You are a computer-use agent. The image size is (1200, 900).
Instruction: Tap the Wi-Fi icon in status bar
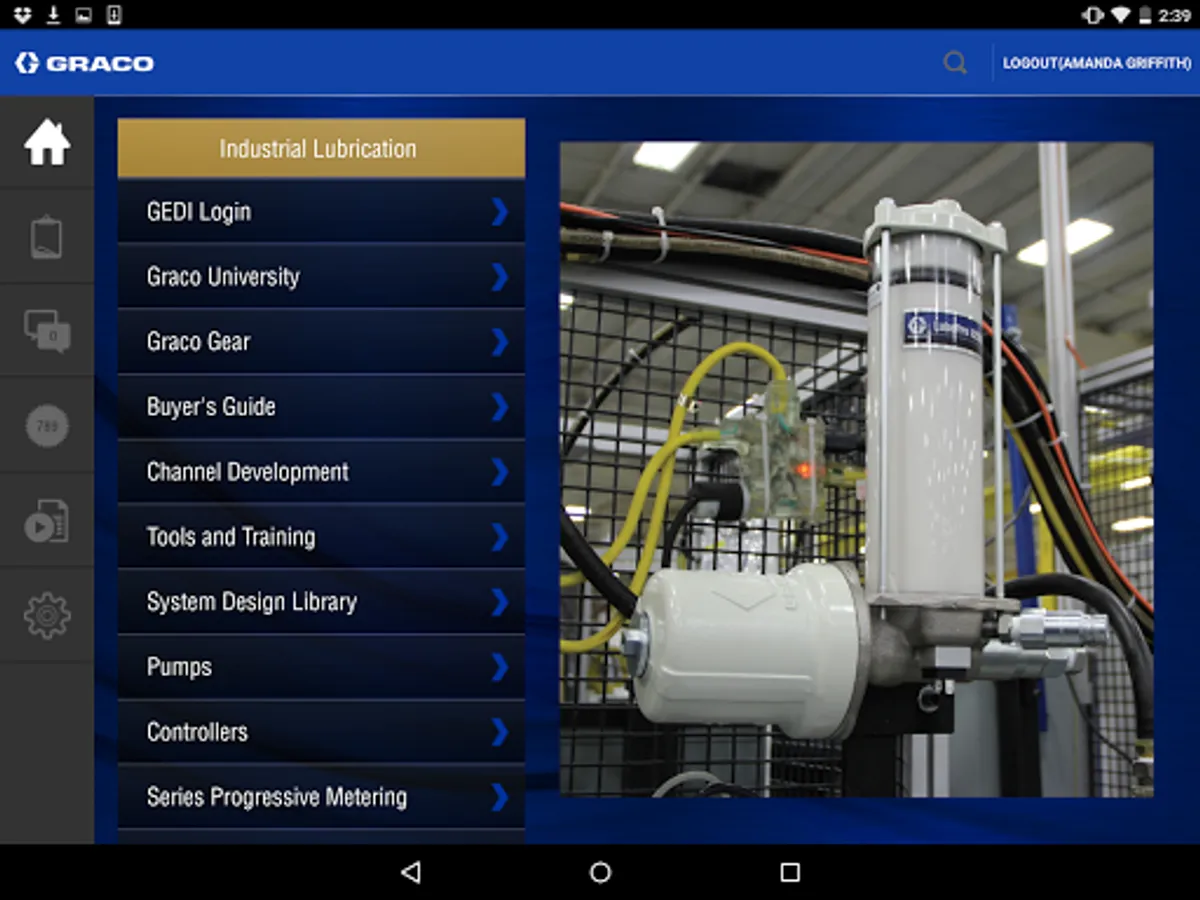1120,15
